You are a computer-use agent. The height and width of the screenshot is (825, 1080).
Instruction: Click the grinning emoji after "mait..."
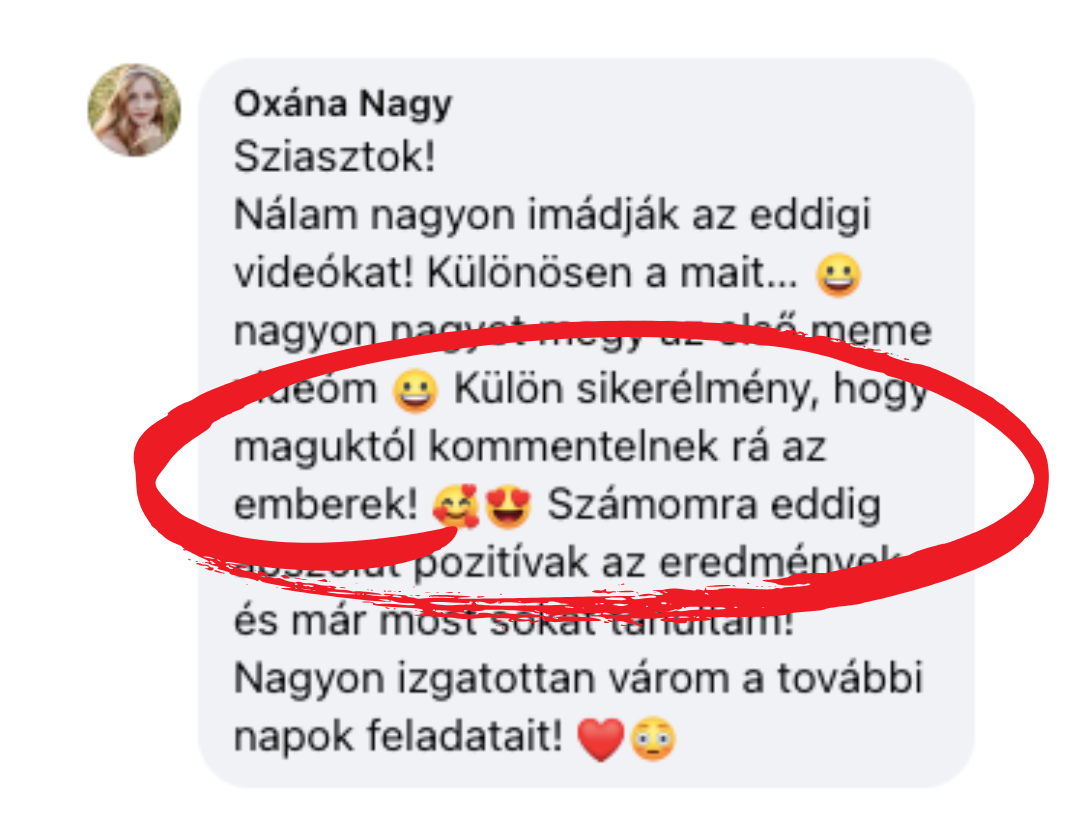pos(838,275)
